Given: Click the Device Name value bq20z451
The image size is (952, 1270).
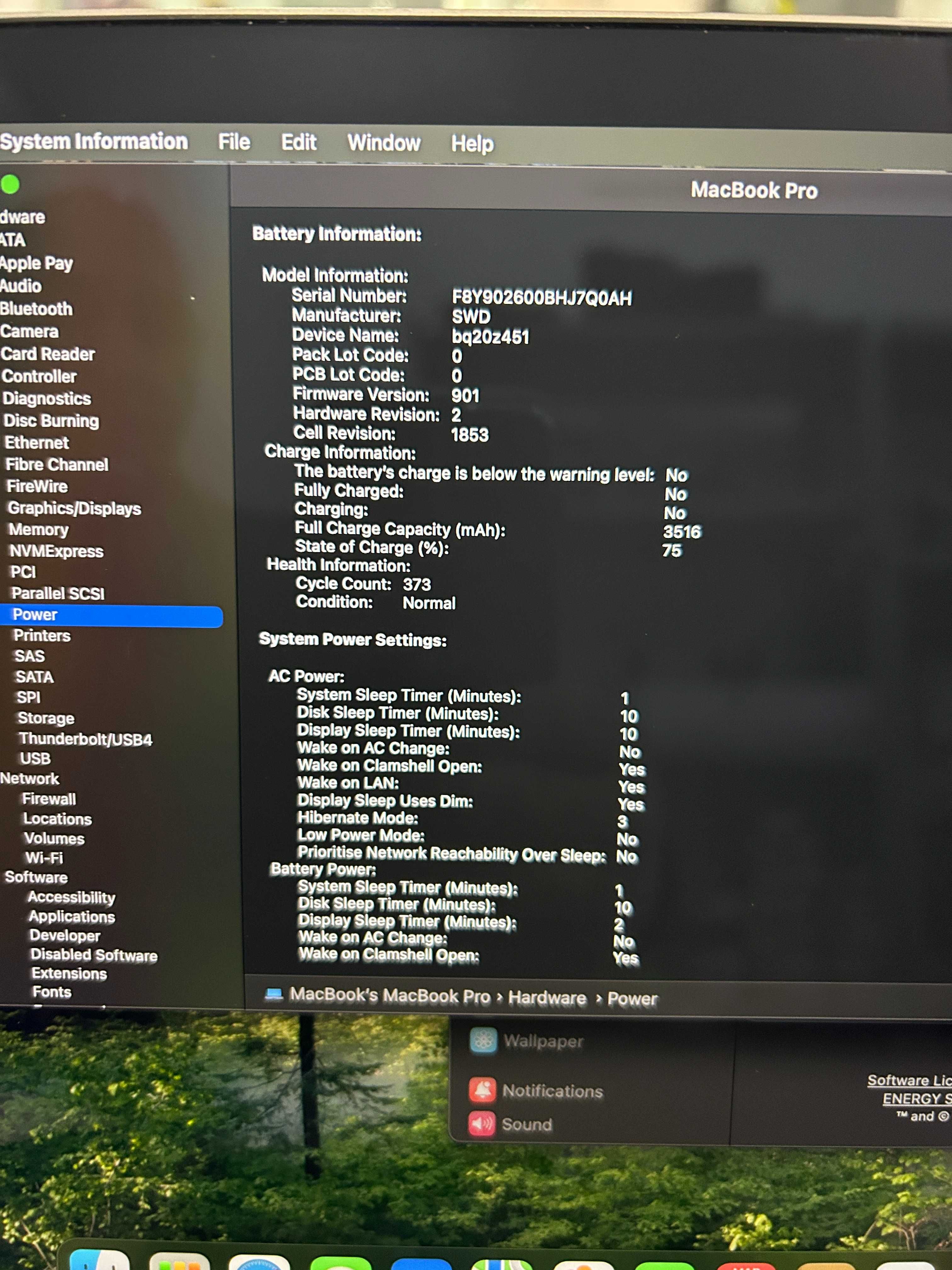Looking at the screenshot, I should pos(490,337).
